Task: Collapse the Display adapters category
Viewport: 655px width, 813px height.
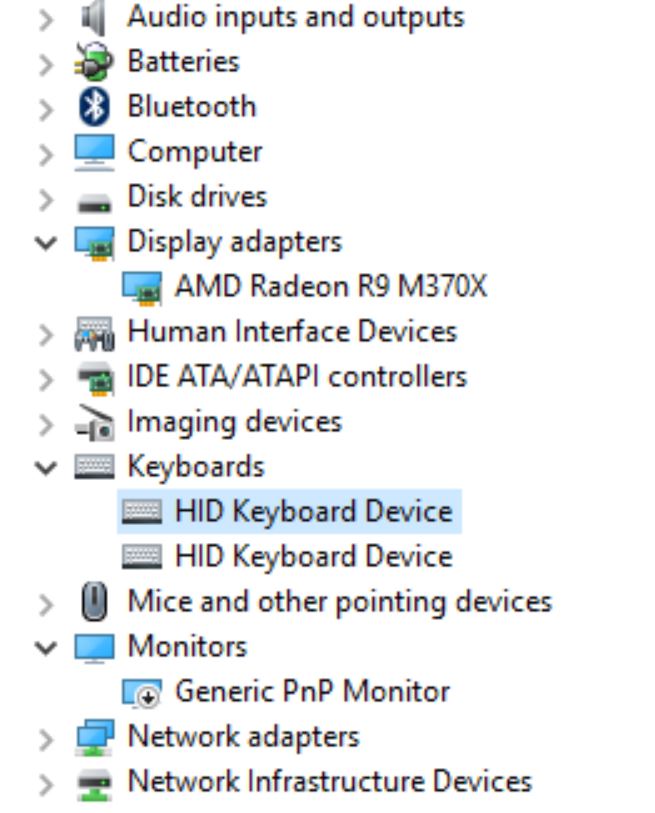Action: [x=46, y=242]
